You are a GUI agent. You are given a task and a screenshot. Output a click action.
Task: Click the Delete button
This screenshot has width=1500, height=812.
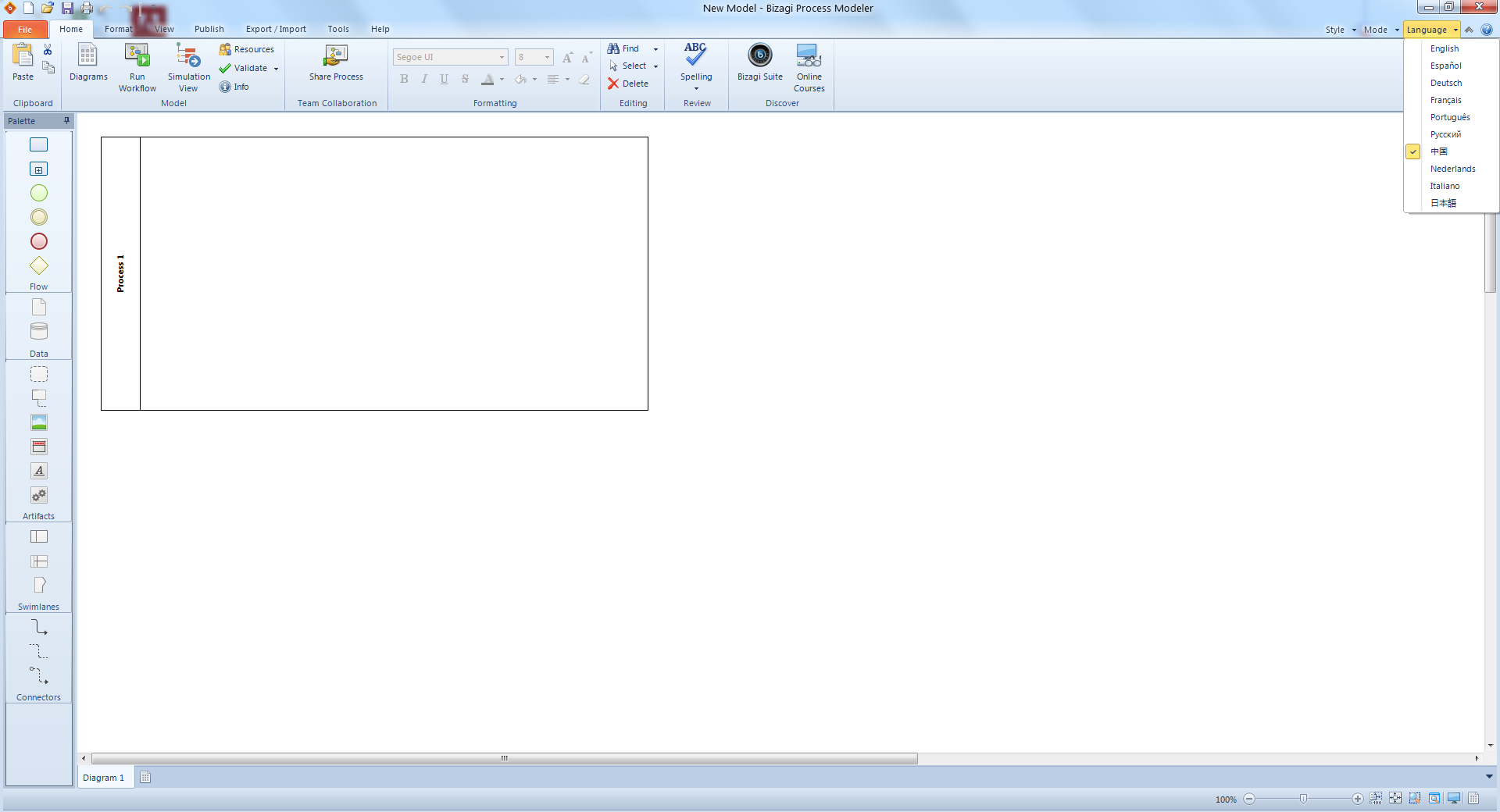click(628, 84)
